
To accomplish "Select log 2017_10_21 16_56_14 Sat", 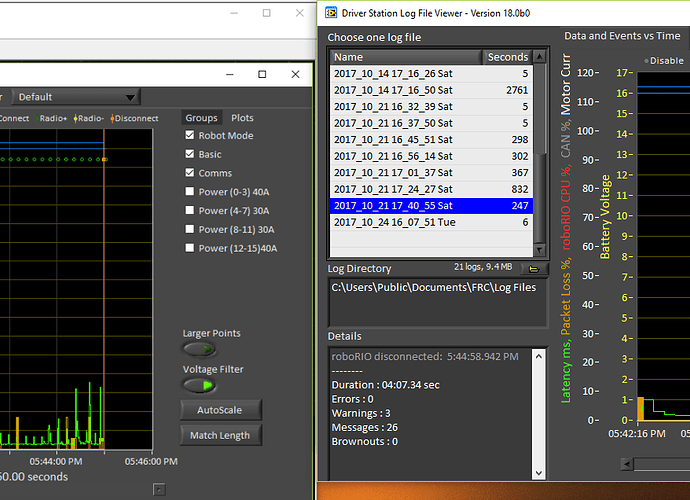I will point(431,156).
